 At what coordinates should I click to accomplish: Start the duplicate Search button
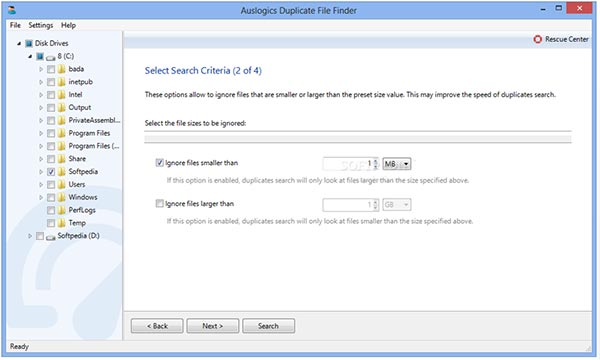(x=269, y=326)
